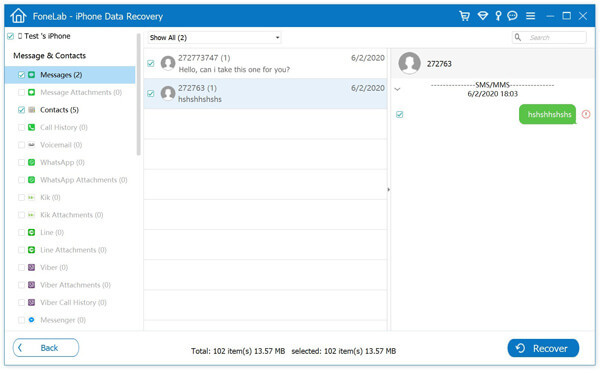Click the large 272763 avatar in detail header
Screen dimensions: 600x370
[409, 63]
